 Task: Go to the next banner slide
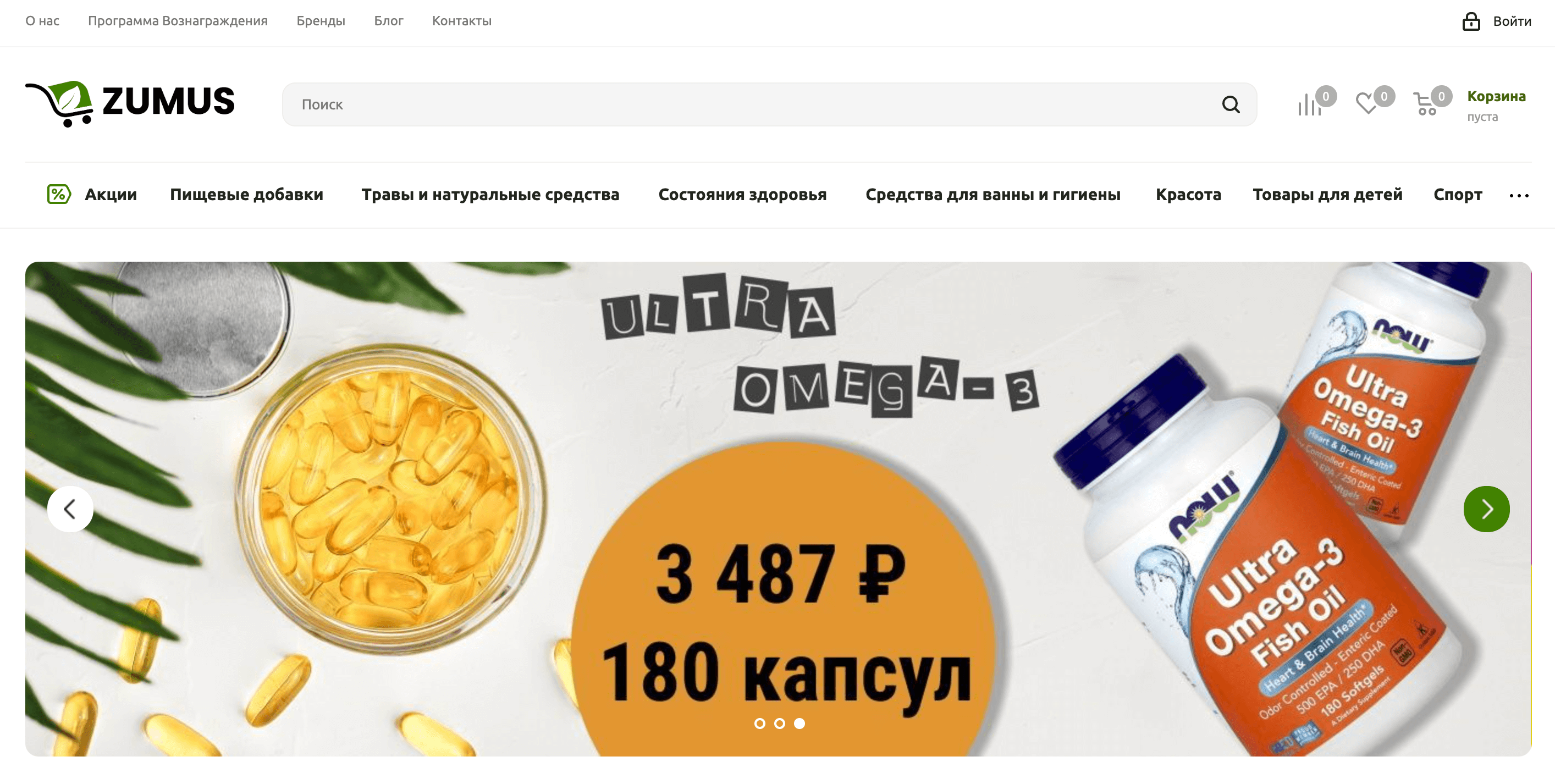1486,509
